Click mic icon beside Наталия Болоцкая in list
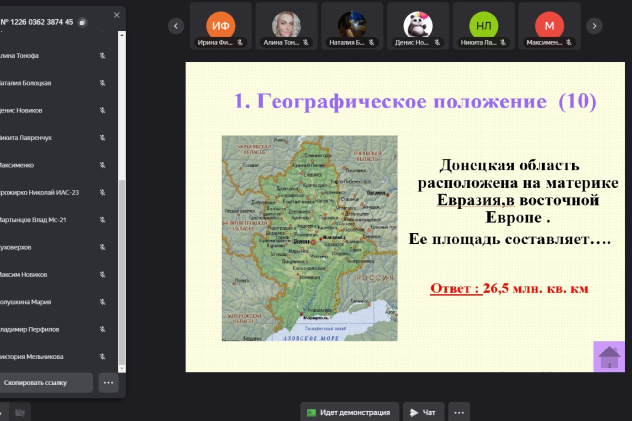The image size is (632, 421). pyautogui.click(x=102, y=83)
